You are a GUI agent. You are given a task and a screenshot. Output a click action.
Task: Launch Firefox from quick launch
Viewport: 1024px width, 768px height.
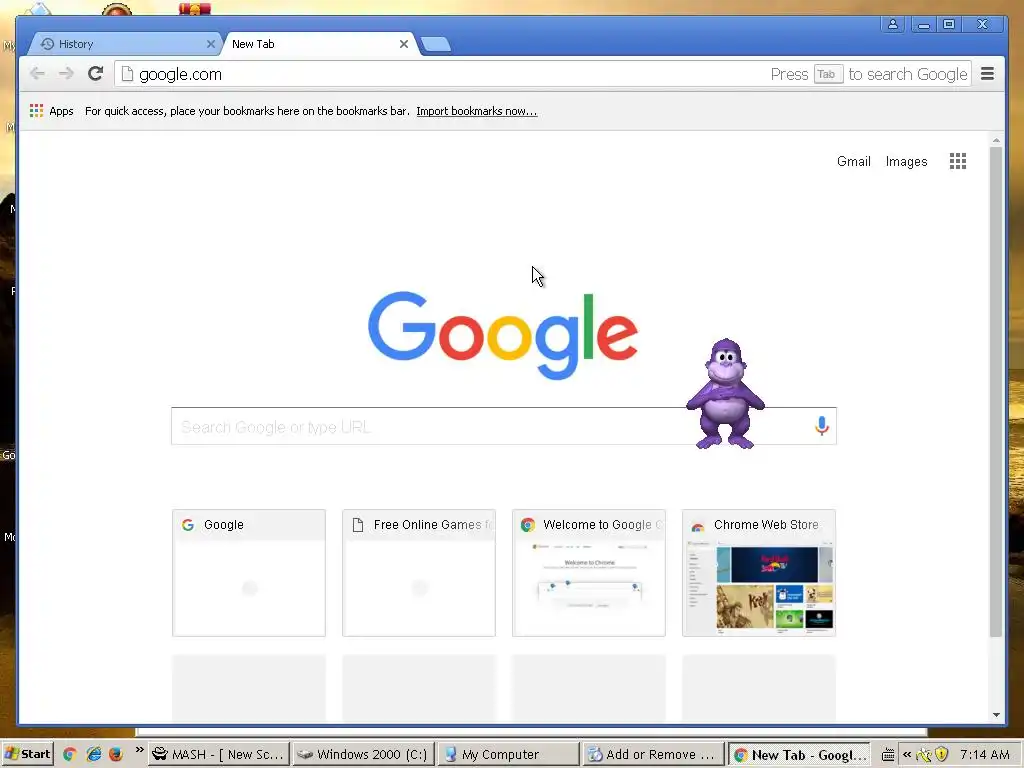[x=116, y=754]
